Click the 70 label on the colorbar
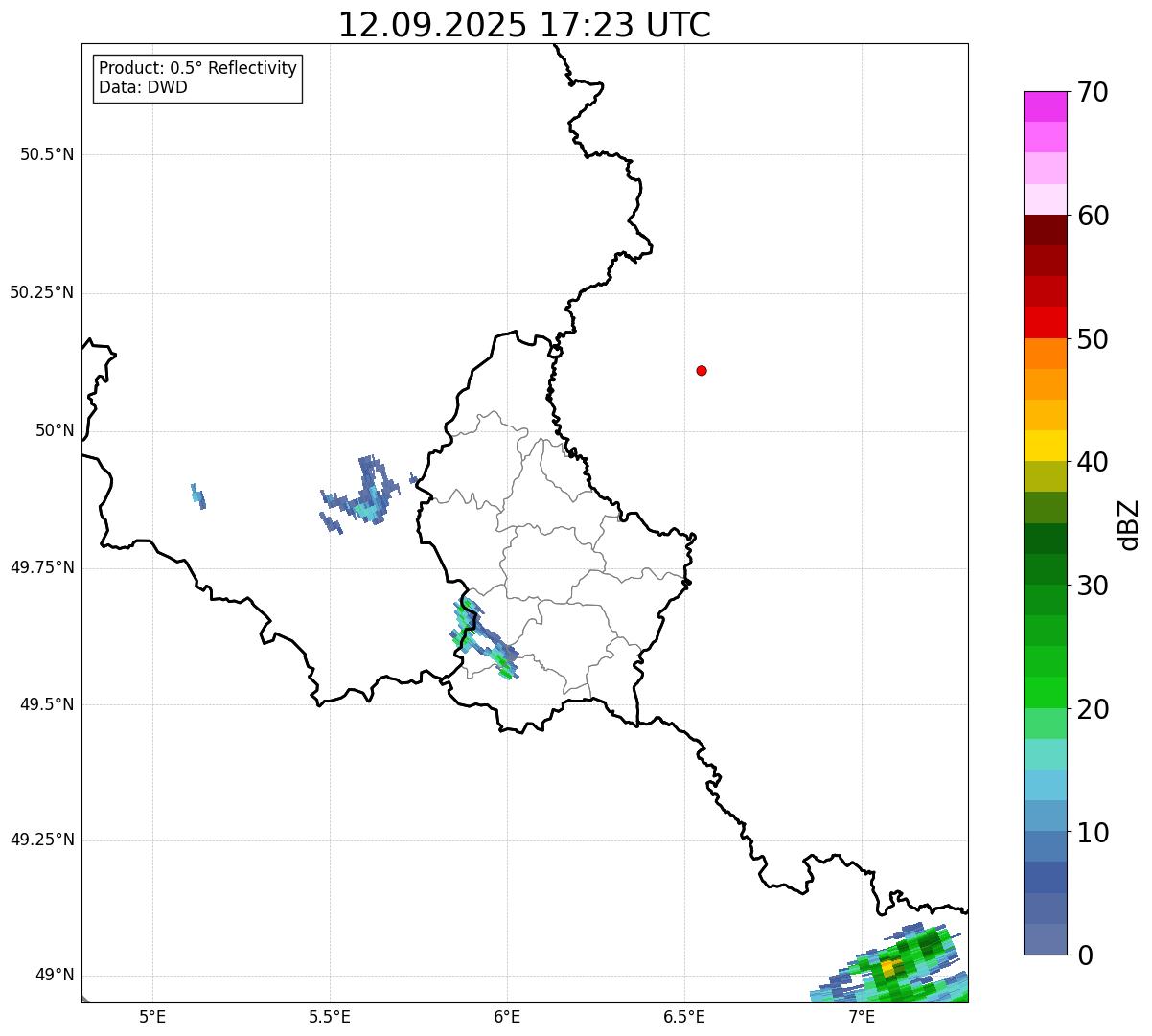 pos(1092,93)
